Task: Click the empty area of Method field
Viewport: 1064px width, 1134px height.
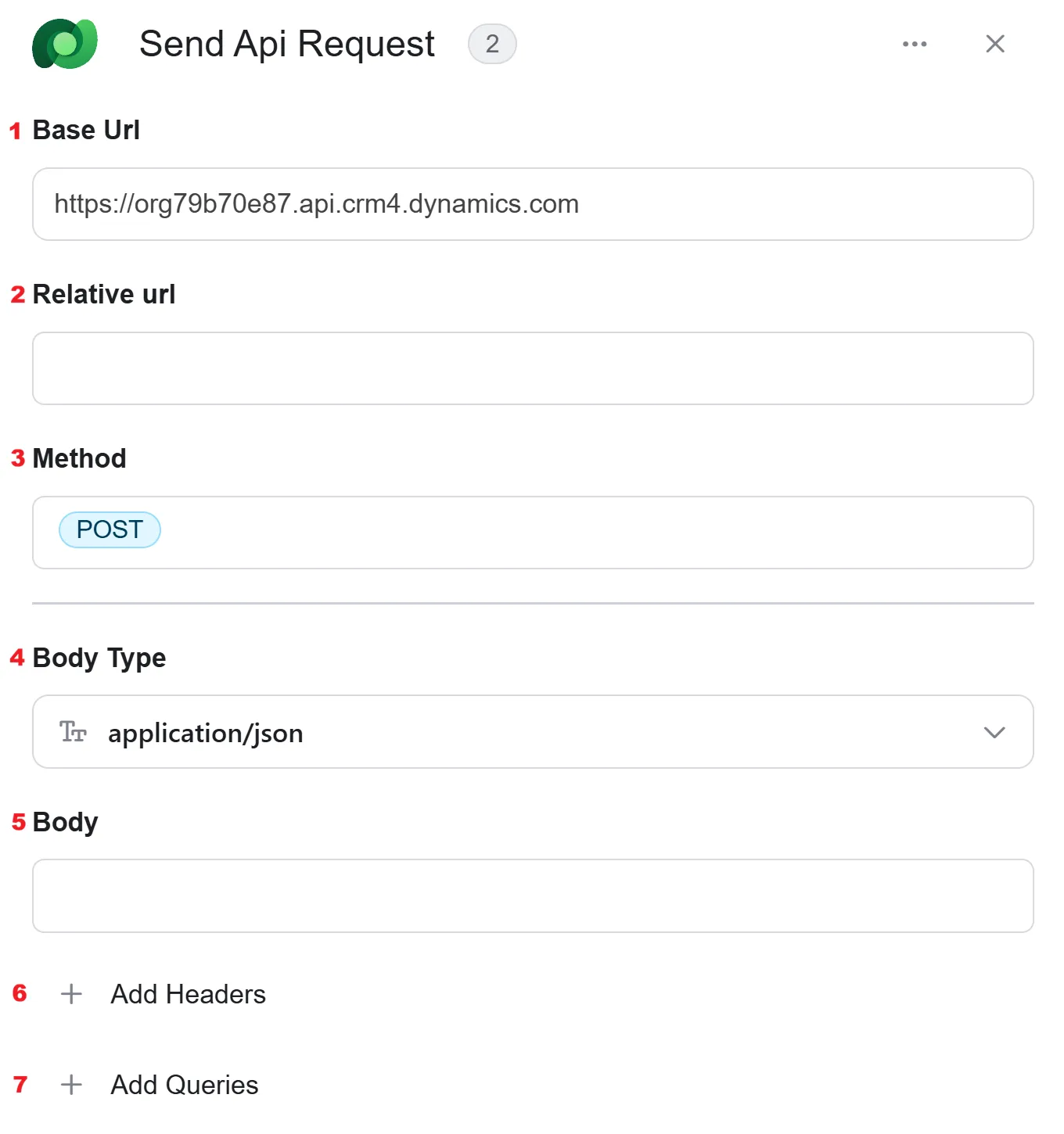Action: 595,533
